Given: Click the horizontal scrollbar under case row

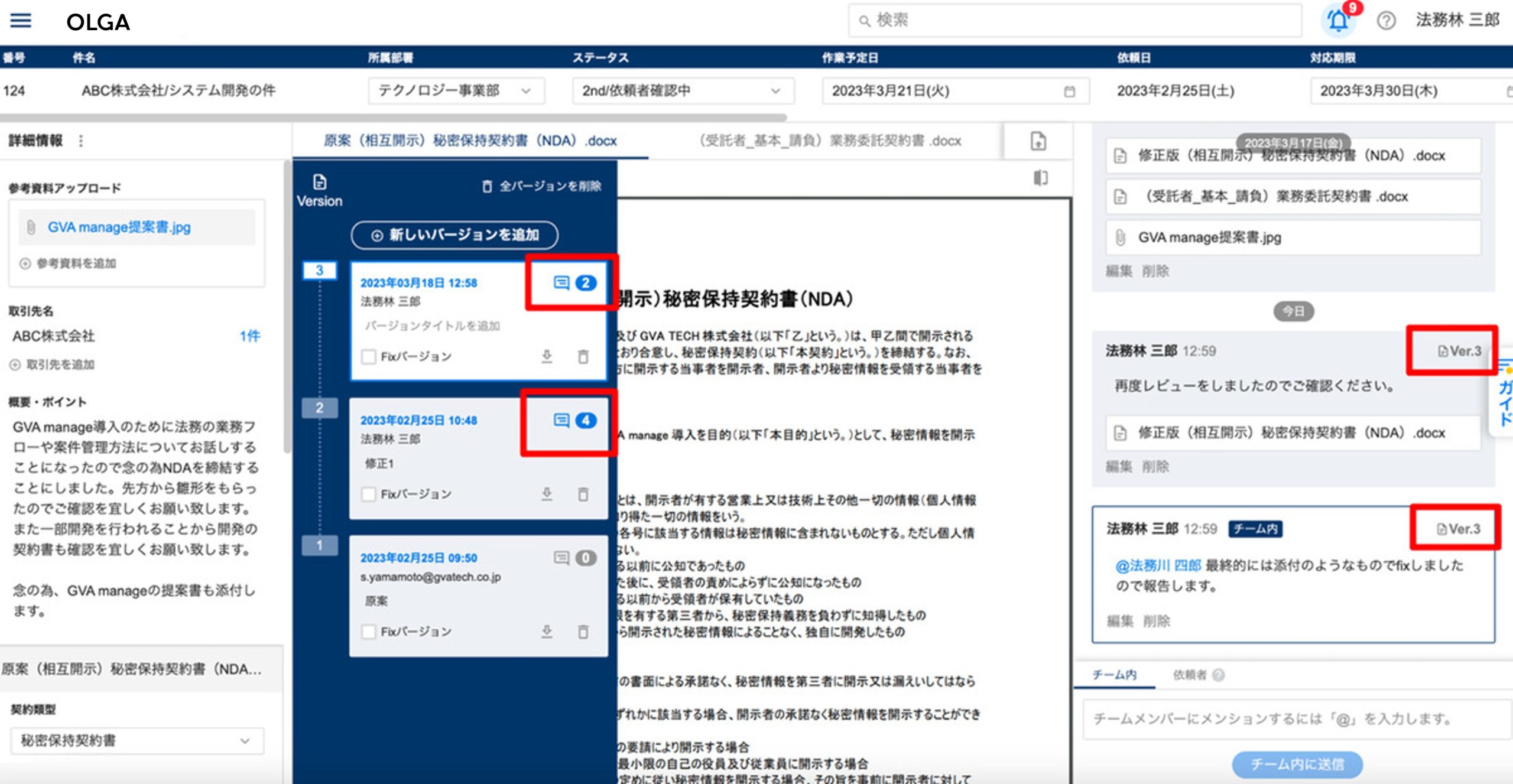Looking at the screenshot, I should (x=393, y=117).
